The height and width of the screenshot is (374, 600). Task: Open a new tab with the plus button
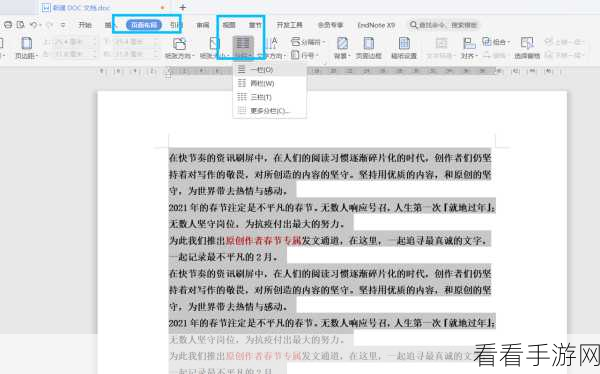[183, 7]
